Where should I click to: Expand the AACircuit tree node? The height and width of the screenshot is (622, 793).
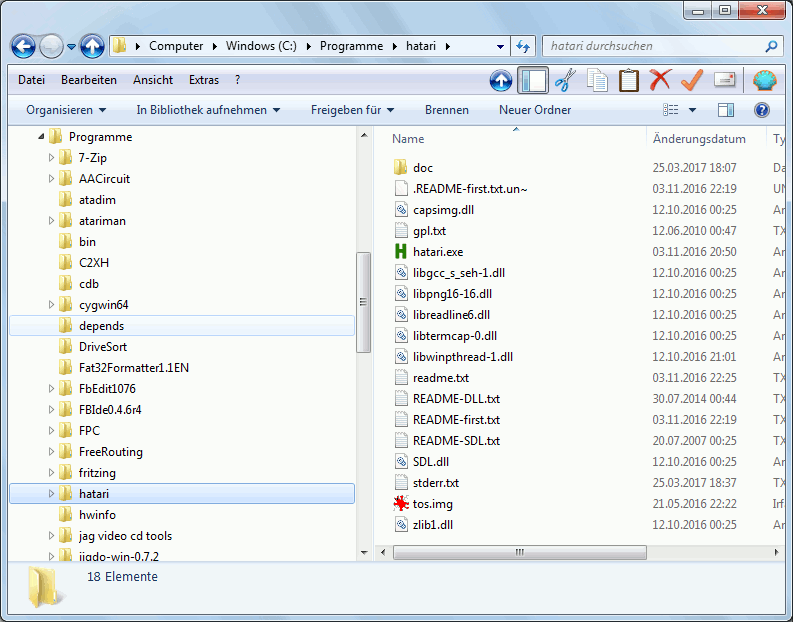[x=51, y=179]
